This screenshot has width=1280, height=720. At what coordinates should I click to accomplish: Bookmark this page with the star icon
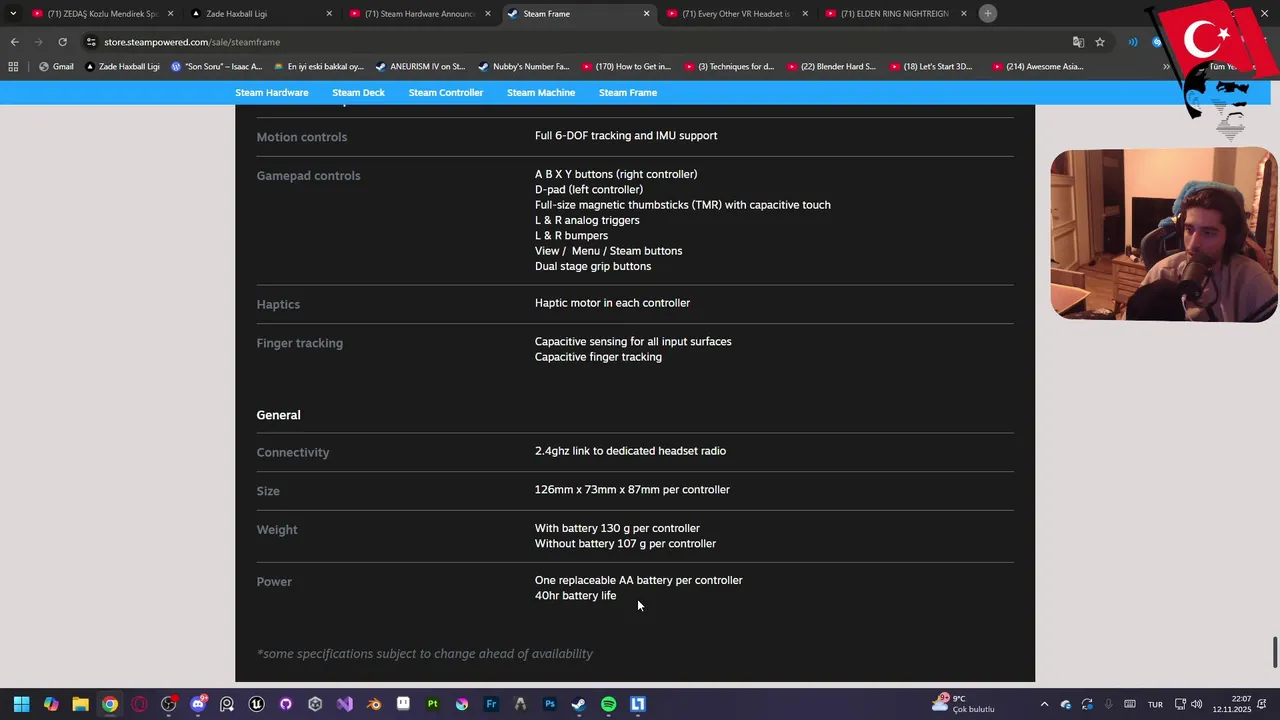pyautogui.click(x=1100, y=42)
